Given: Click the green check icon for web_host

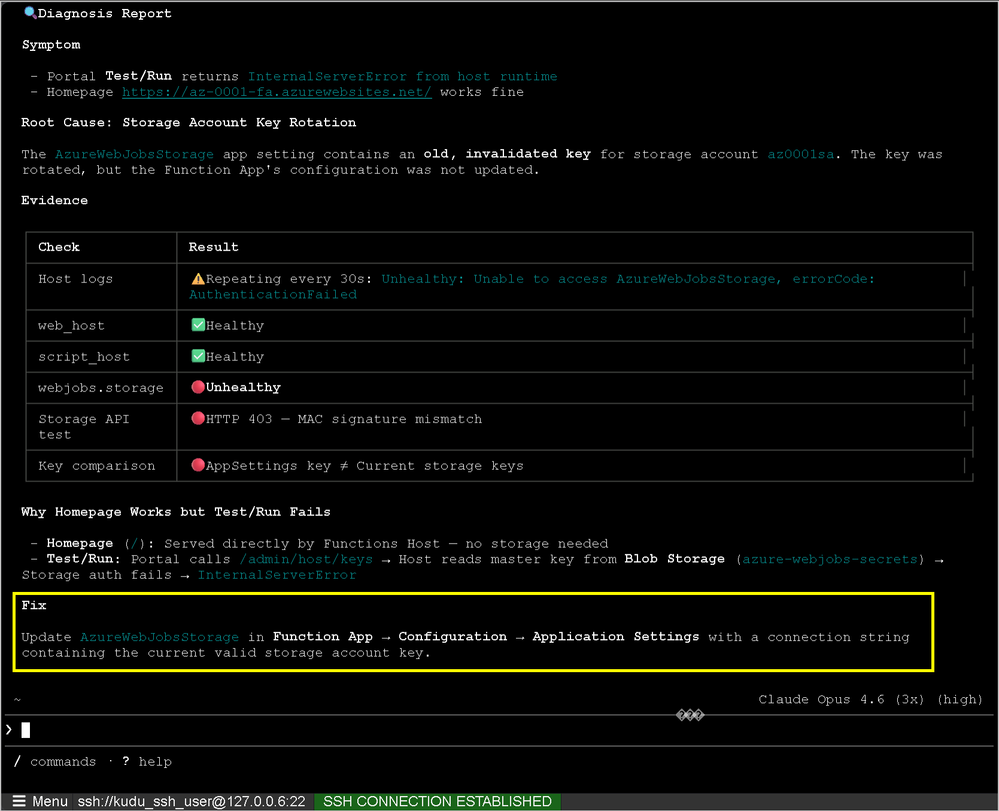Looking at the screenshot, I should tap(198, 325).
